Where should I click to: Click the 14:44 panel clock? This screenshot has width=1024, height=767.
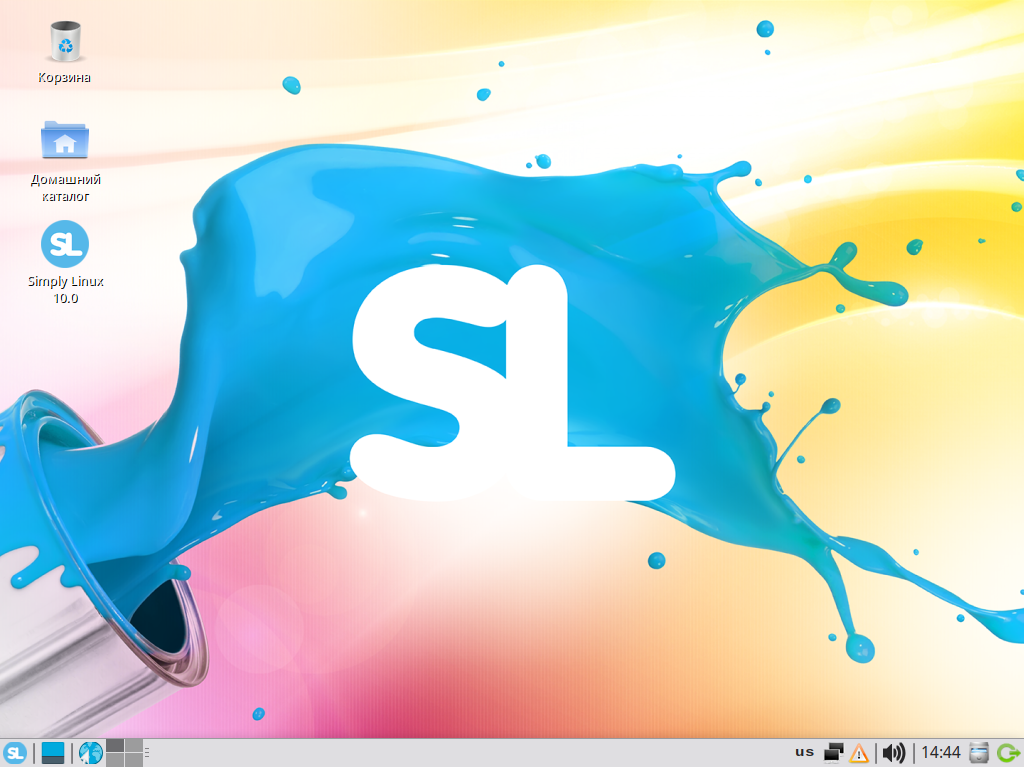pos(940,753)
